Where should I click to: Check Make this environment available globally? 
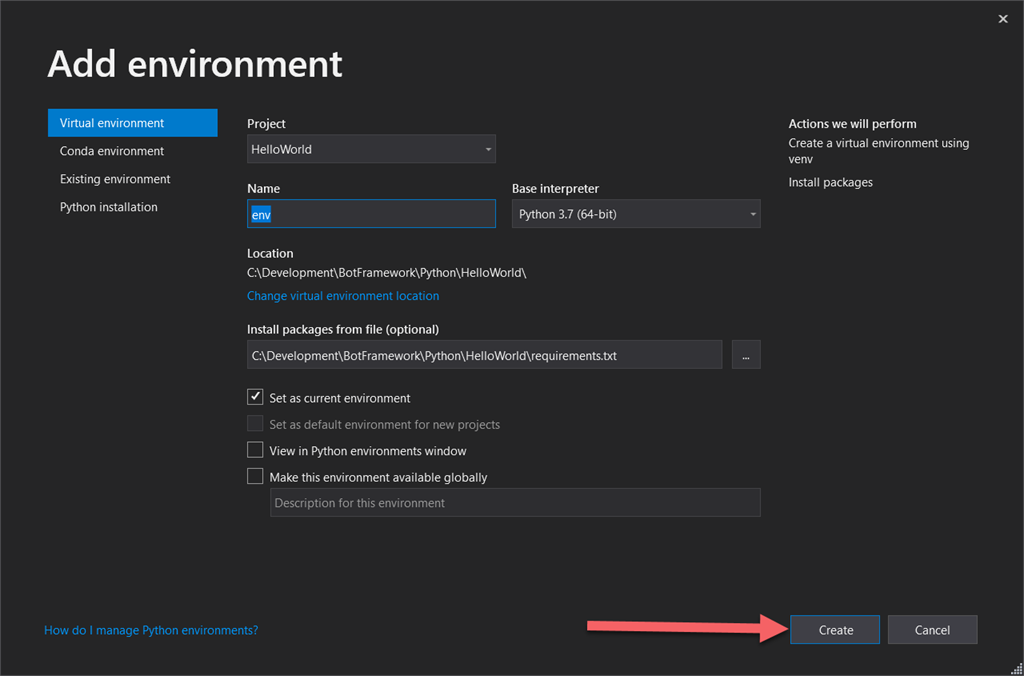coord(255,476)
